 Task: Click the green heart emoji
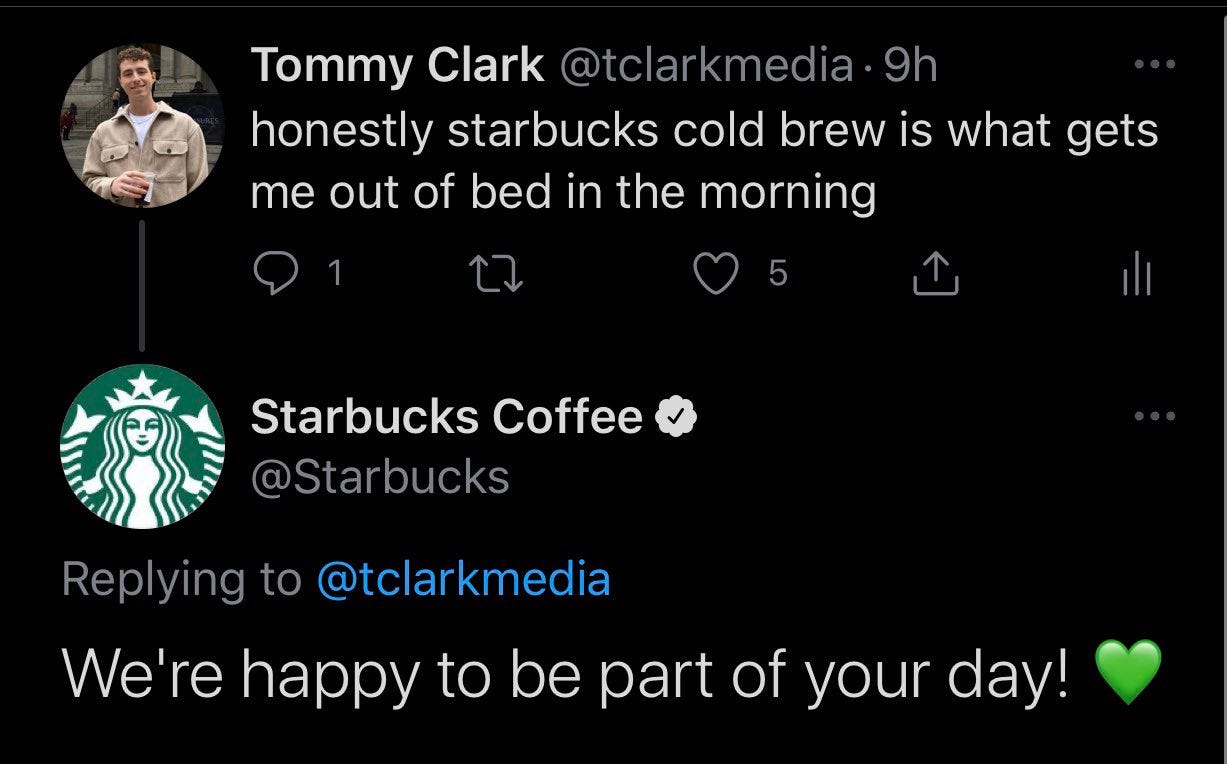1128,674
